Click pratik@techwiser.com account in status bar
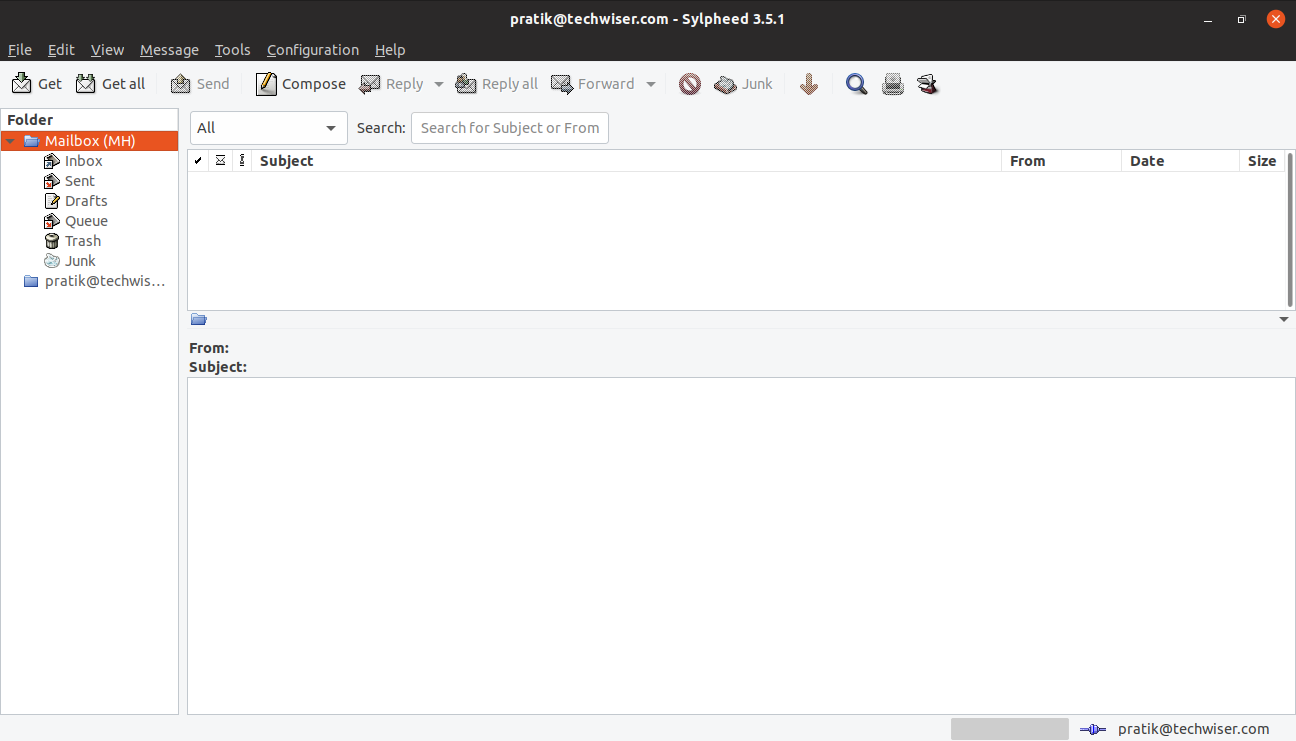This screenshot has width=1296, height=741. 1193,729
